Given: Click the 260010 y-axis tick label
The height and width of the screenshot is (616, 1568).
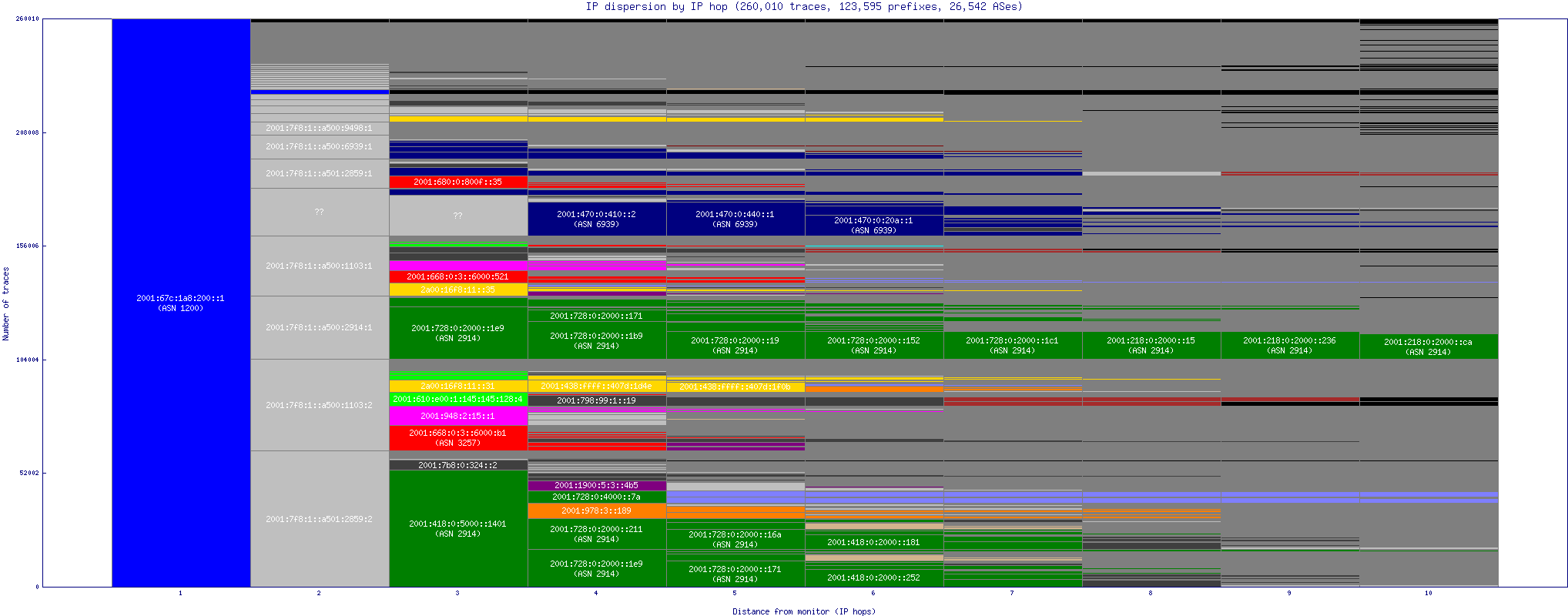Looking at the screenshot, I should tap(28, 19).
